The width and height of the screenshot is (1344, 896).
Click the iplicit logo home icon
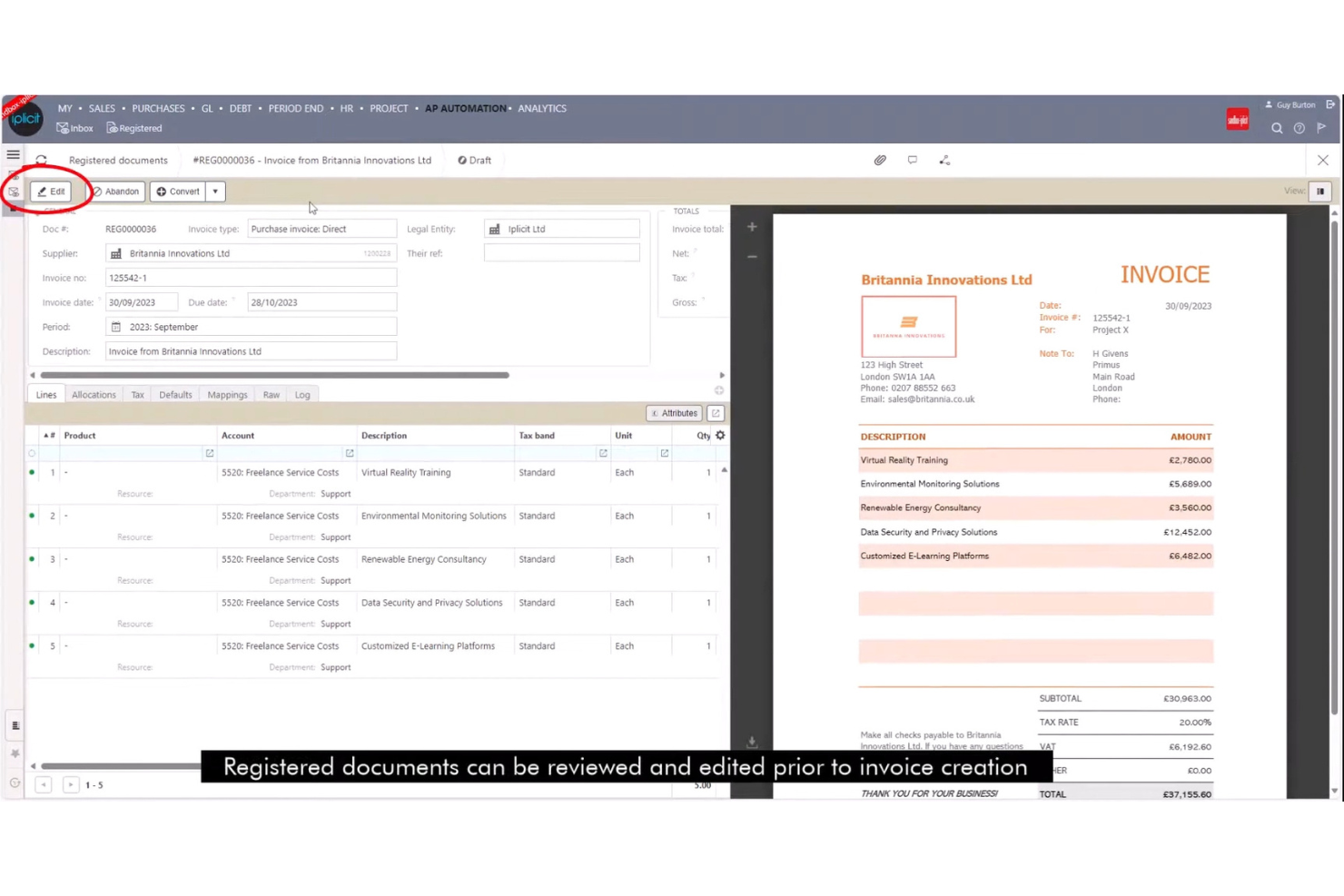click(26, 119)
